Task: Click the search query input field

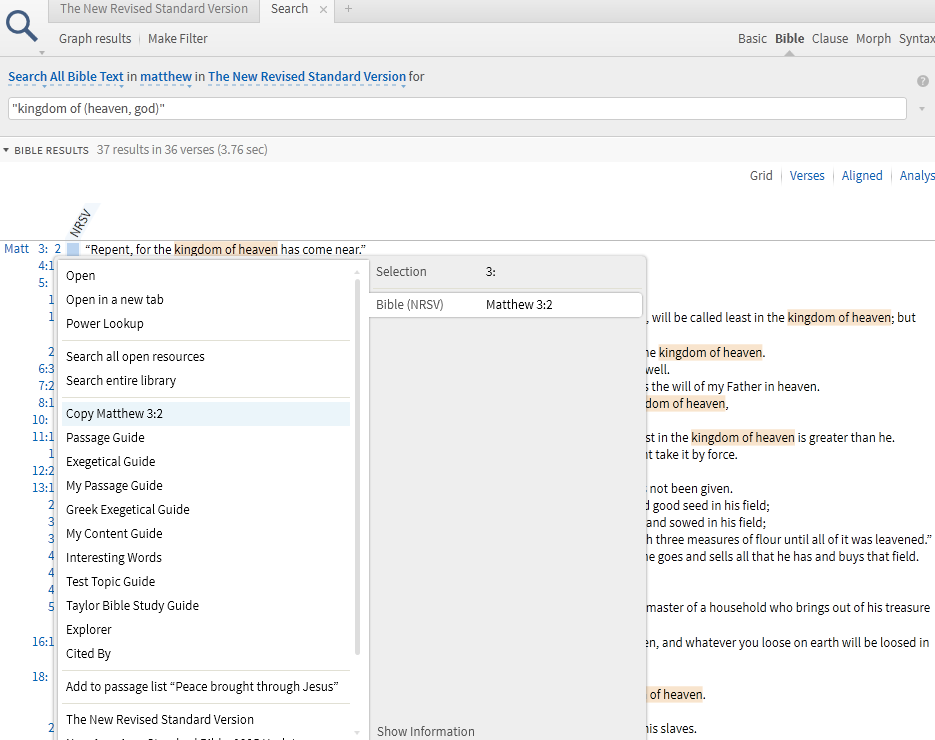Action: click(x=457, y=108)
